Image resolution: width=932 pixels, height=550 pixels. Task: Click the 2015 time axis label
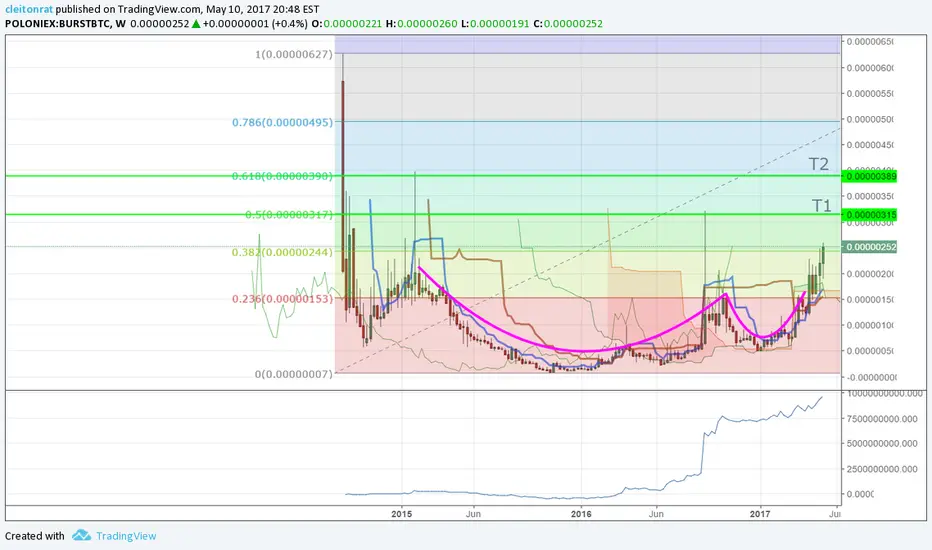point(402,514)
